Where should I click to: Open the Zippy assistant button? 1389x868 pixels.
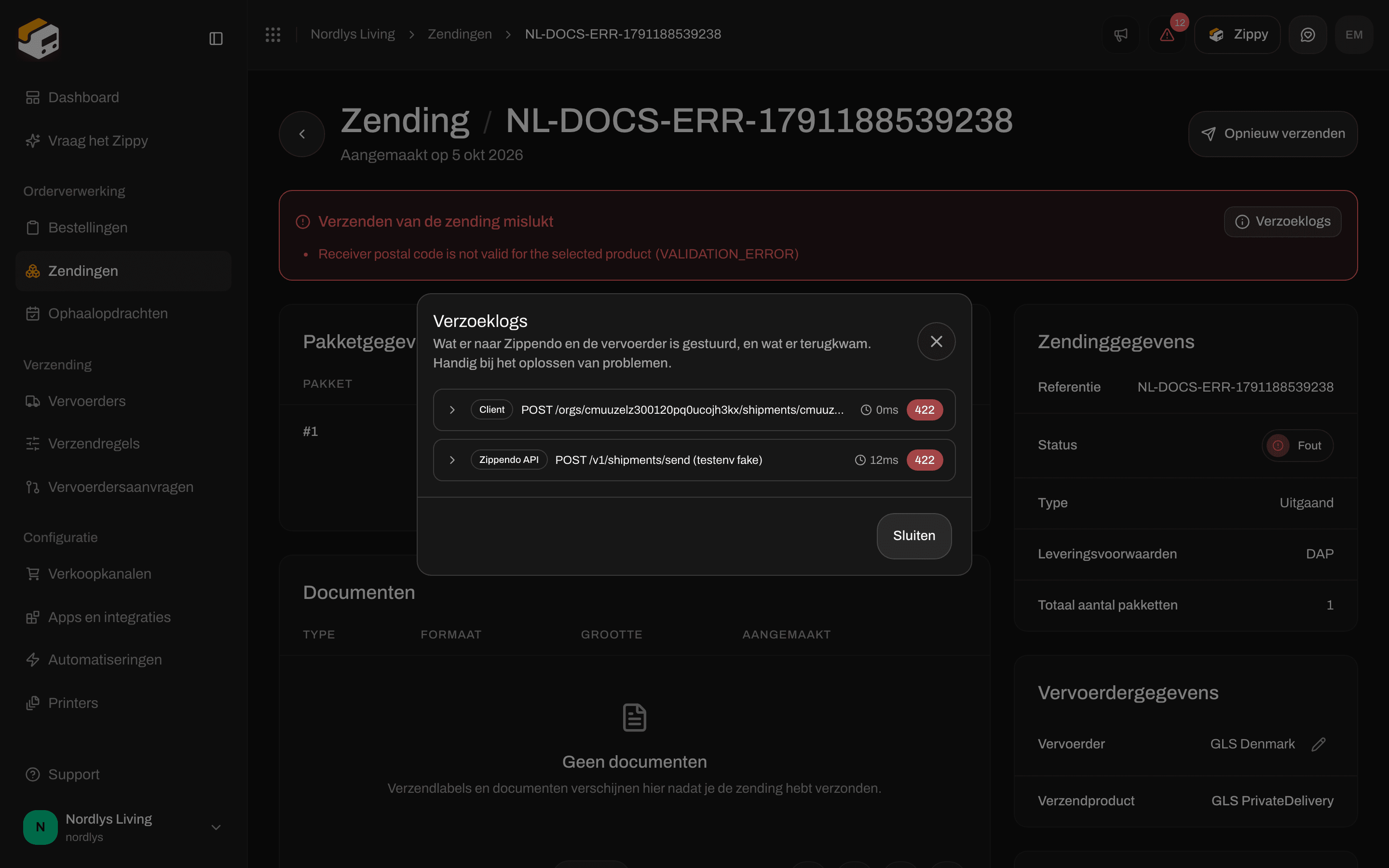1237,34
